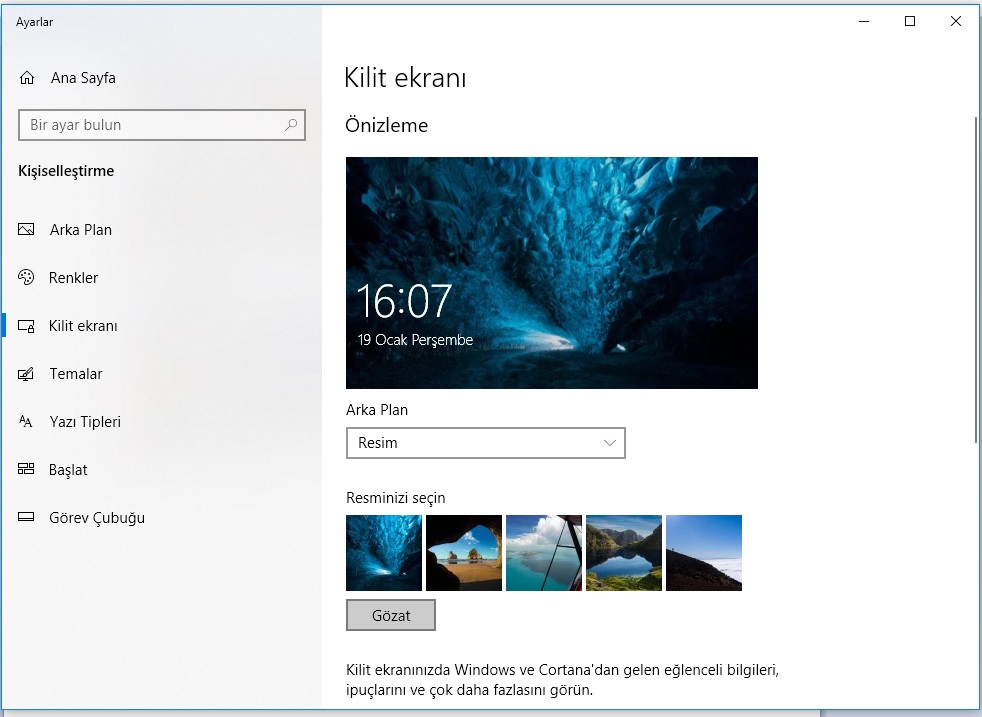Click the 'Önizleme' heading
This screenshot has width=982, height=717.
click(386, 125)
